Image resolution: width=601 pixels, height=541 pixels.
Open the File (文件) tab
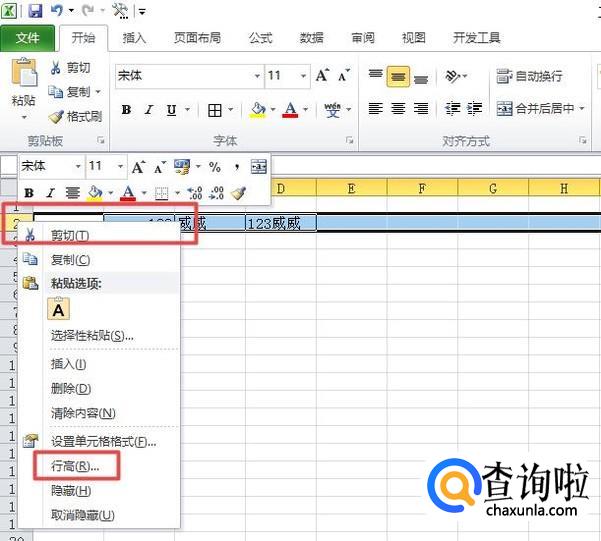27,38
